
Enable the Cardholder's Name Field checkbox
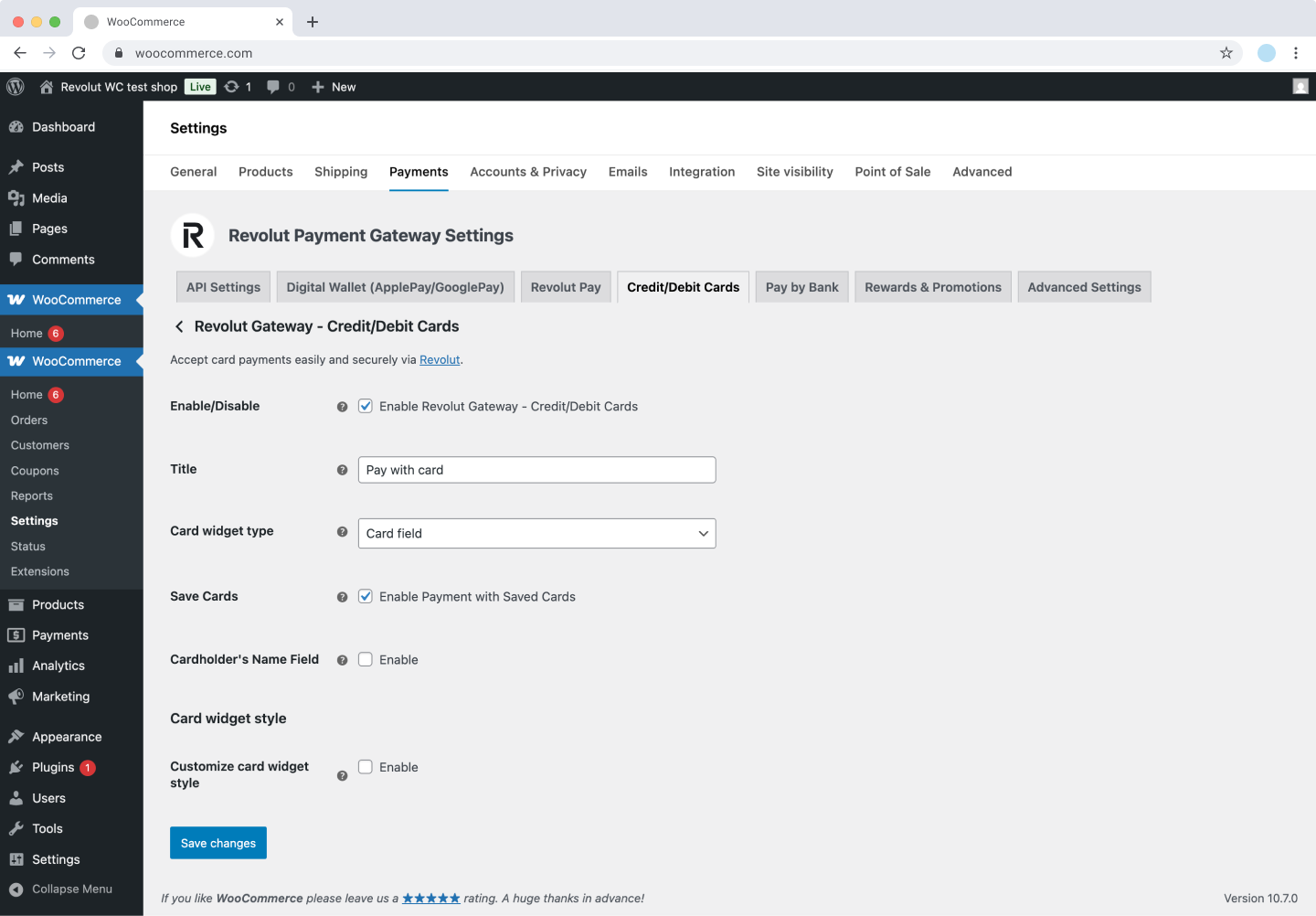366,659
